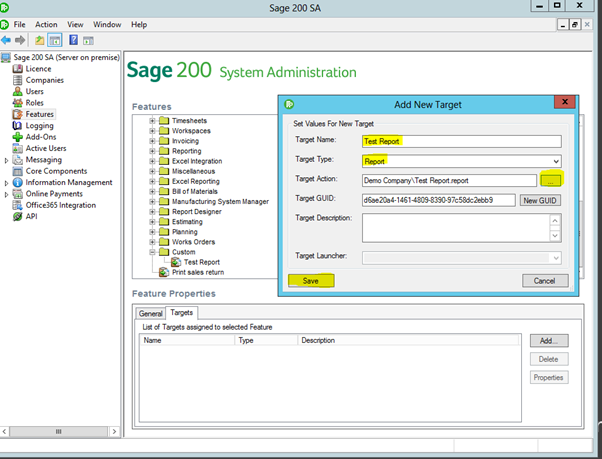The image size is (602, 459).
Task: Expand the Online Payments tree node
Action: coord(6,195)
